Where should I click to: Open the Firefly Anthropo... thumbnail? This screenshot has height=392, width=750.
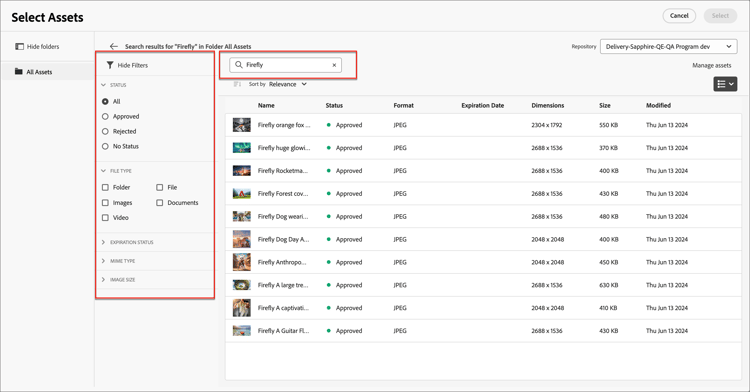(x=242, y=262)
